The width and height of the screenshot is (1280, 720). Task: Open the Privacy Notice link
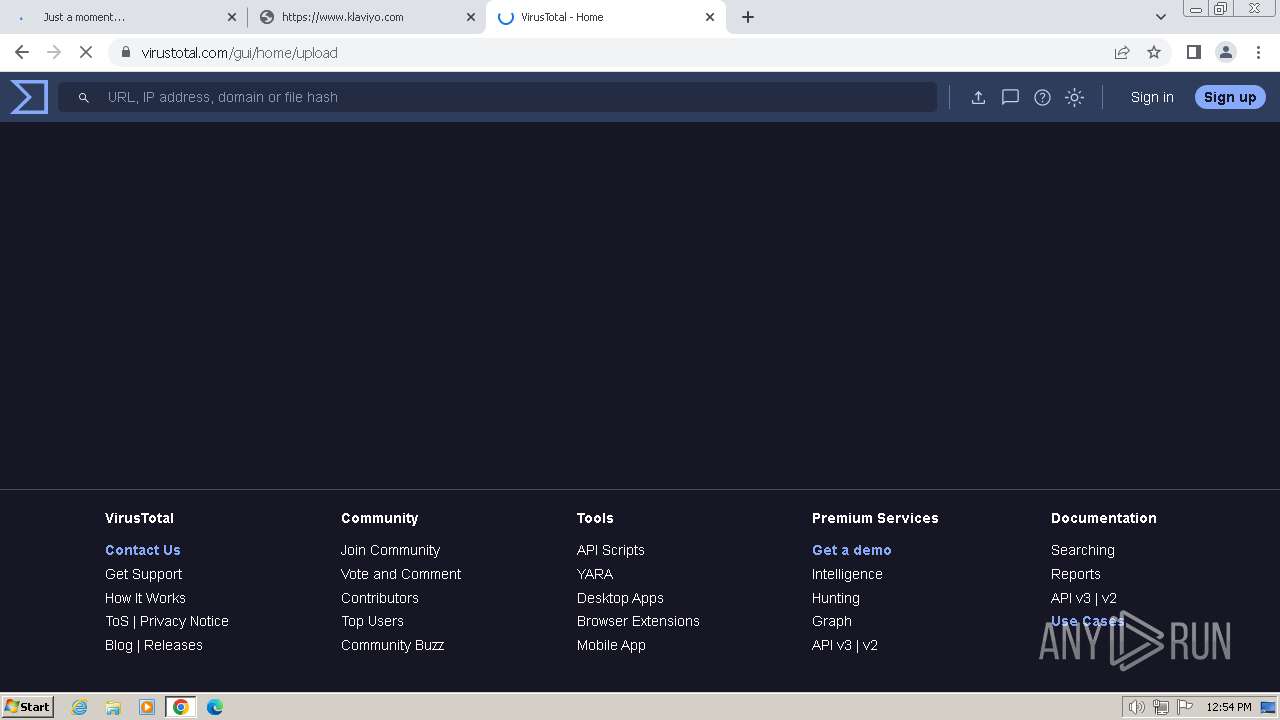[x=184, y=621]
